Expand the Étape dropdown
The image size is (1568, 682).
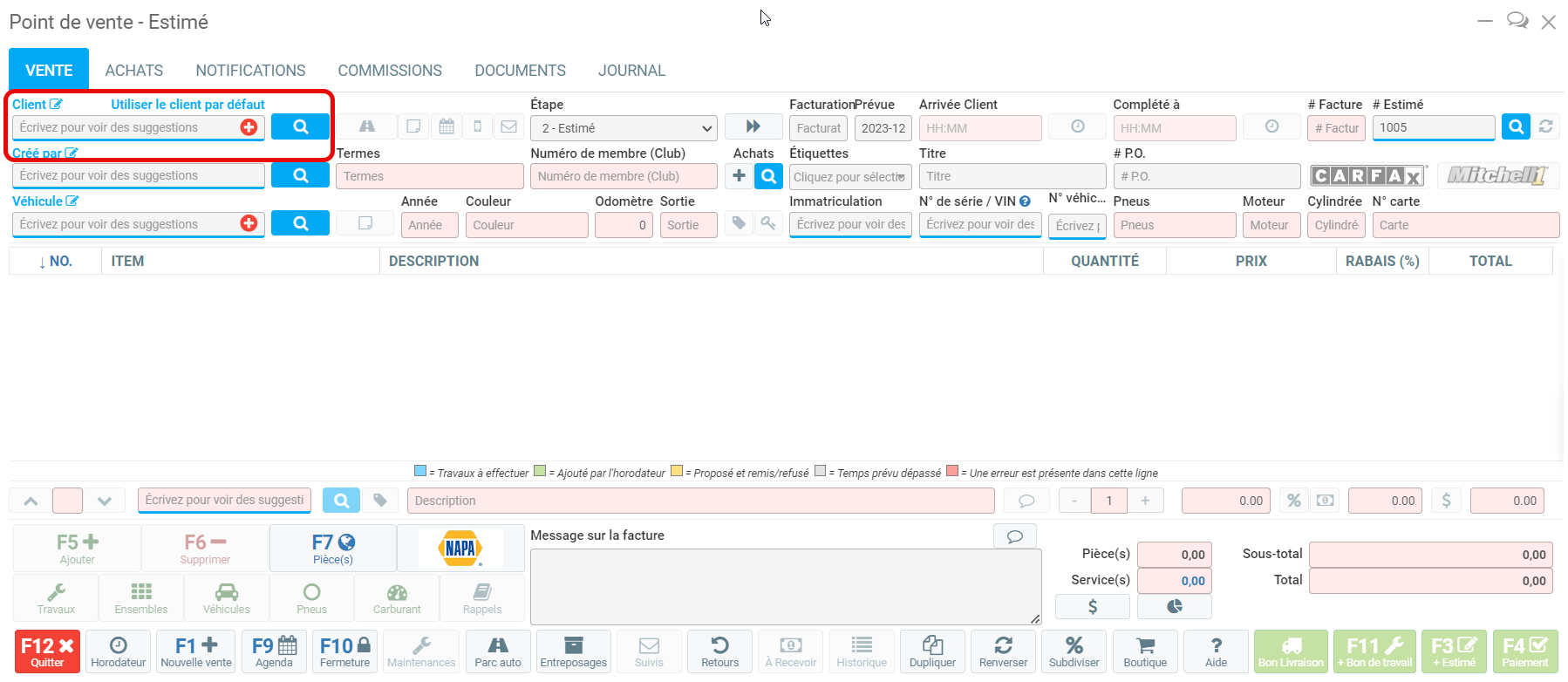pyautogui.click(x=624, y=128)
